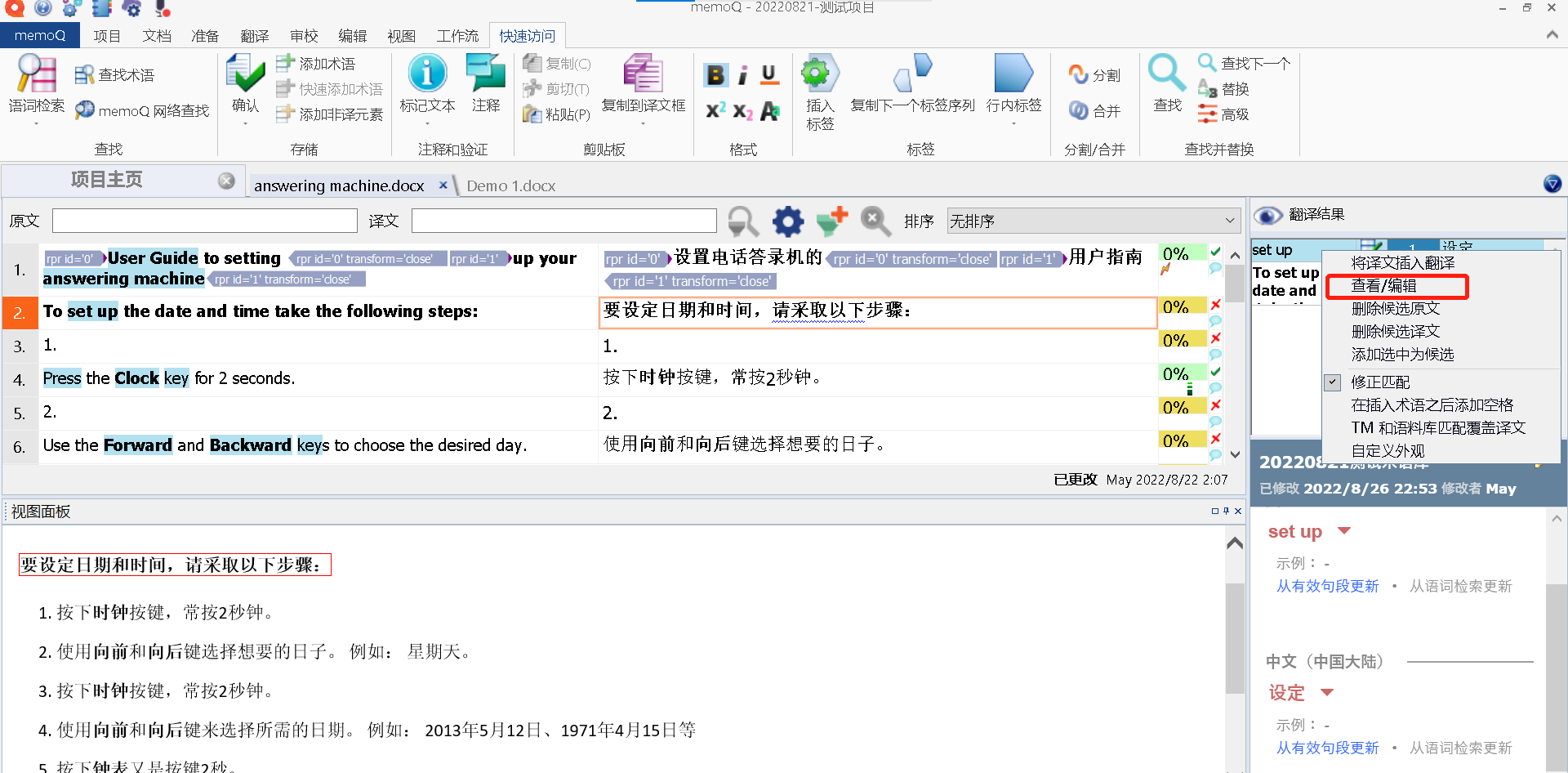Join segments with 合并

click(x=1094, y=110)
